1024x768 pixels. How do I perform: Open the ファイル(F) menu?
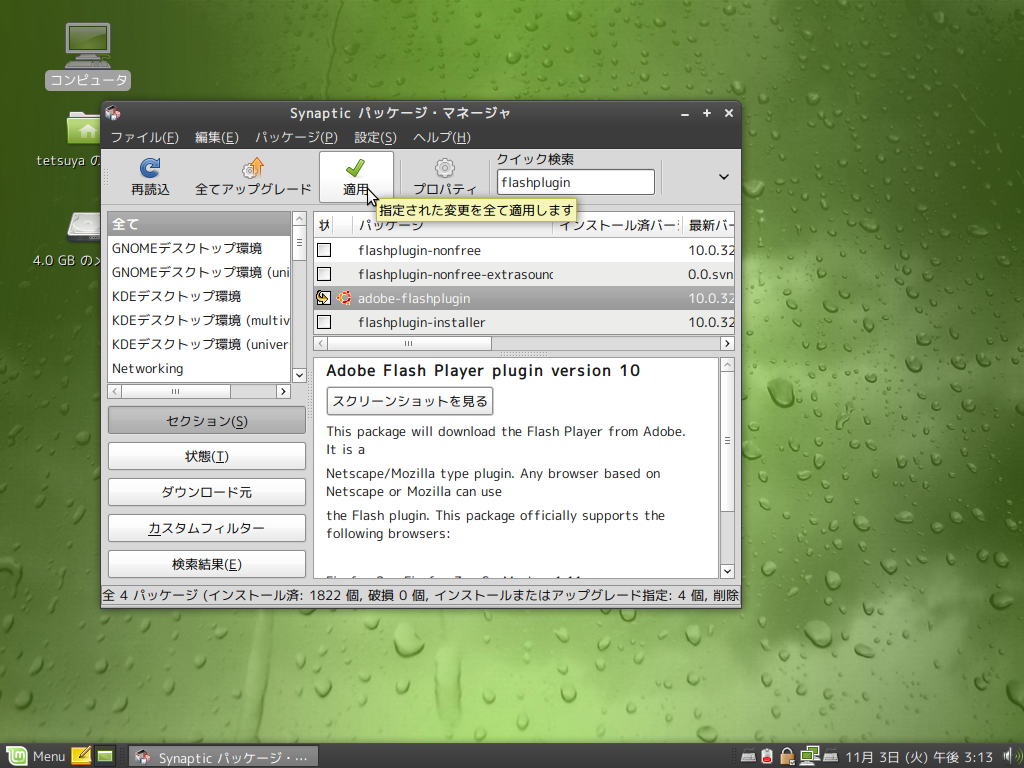coord(144,137)
